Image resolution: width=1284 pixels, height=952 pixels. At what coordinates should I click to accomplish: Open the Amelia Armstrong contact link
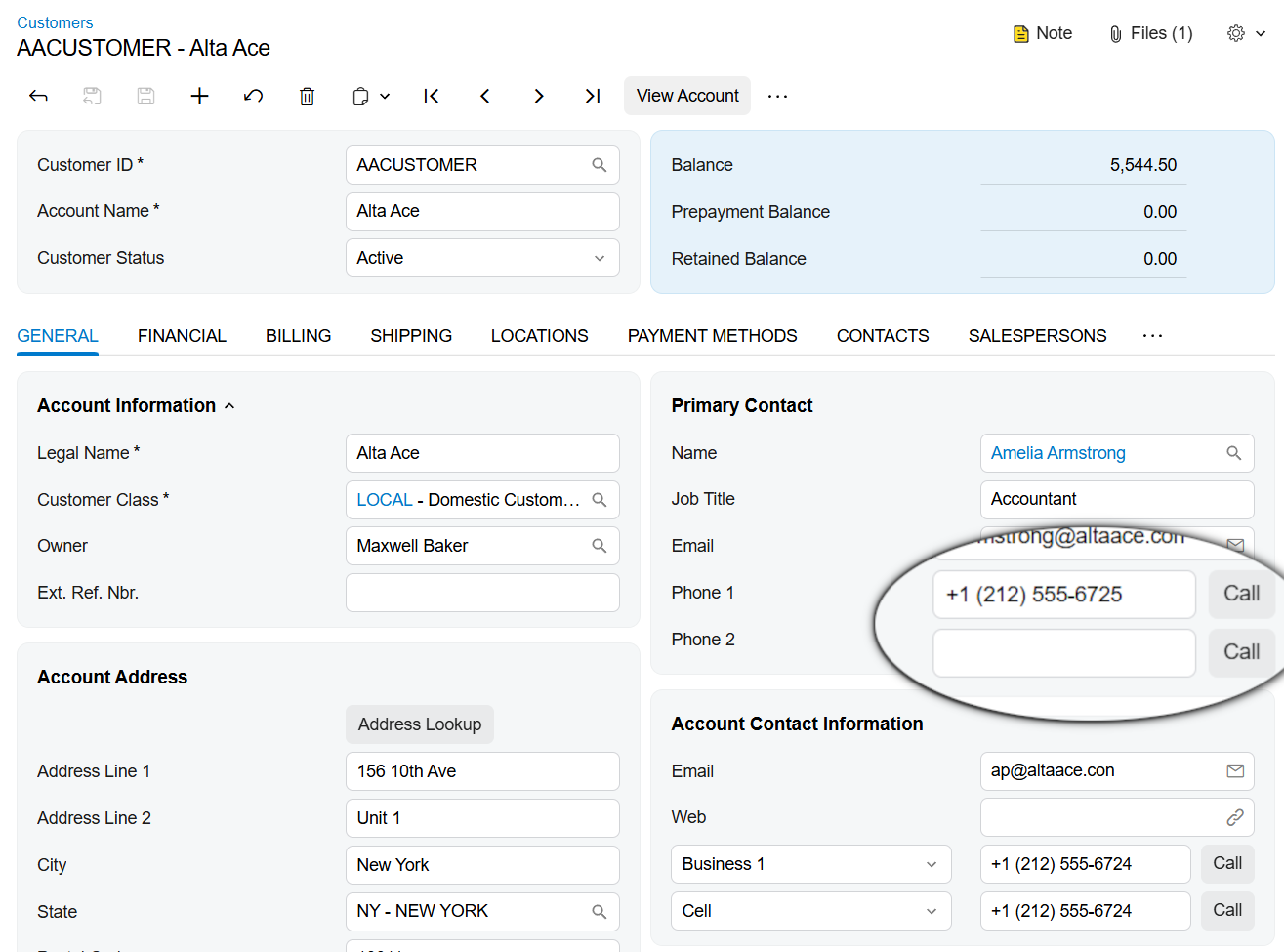pyautogui.click(x=1058, y=453)
